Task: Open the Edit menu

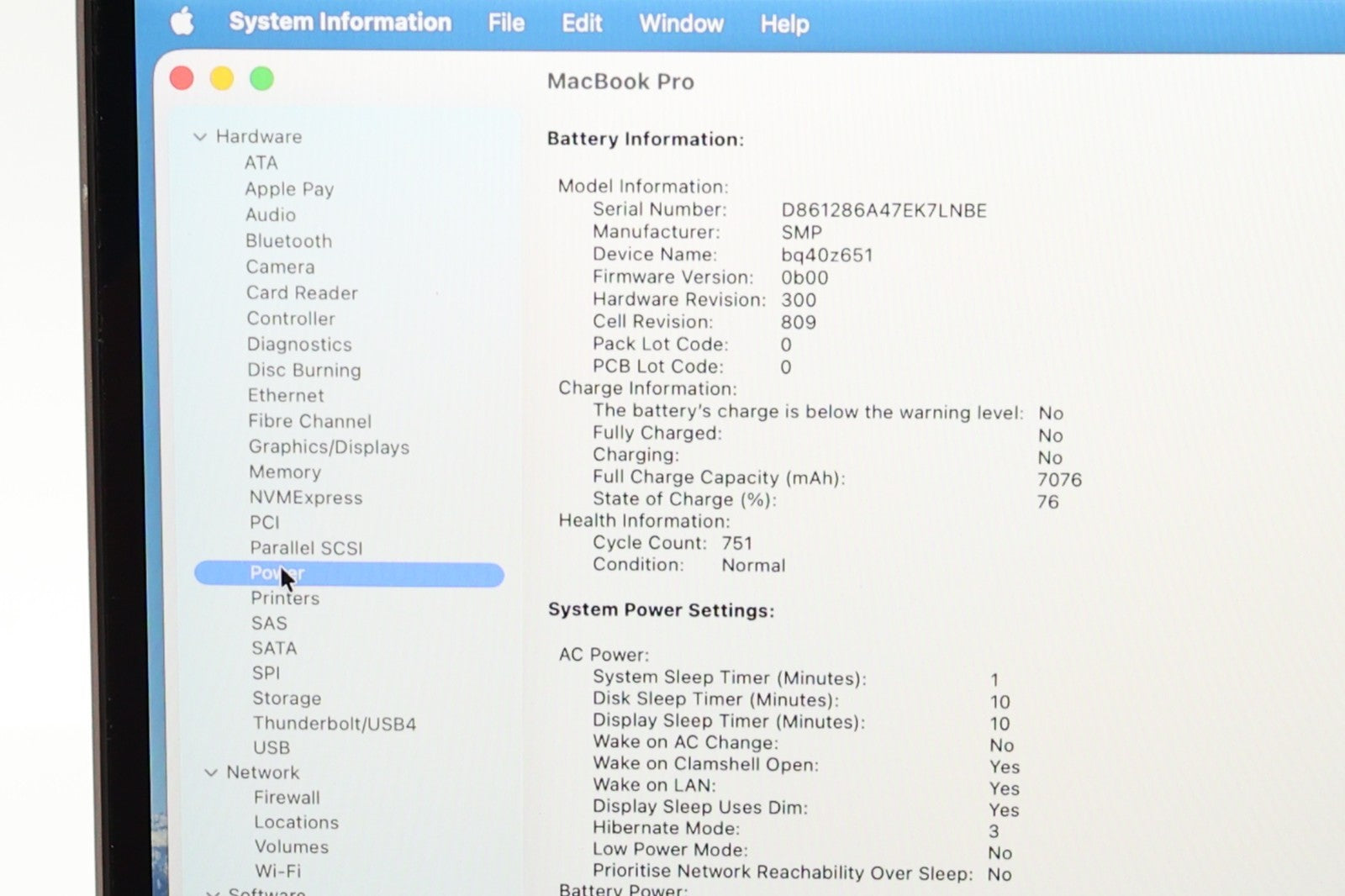Action: [x=582, y=23]
